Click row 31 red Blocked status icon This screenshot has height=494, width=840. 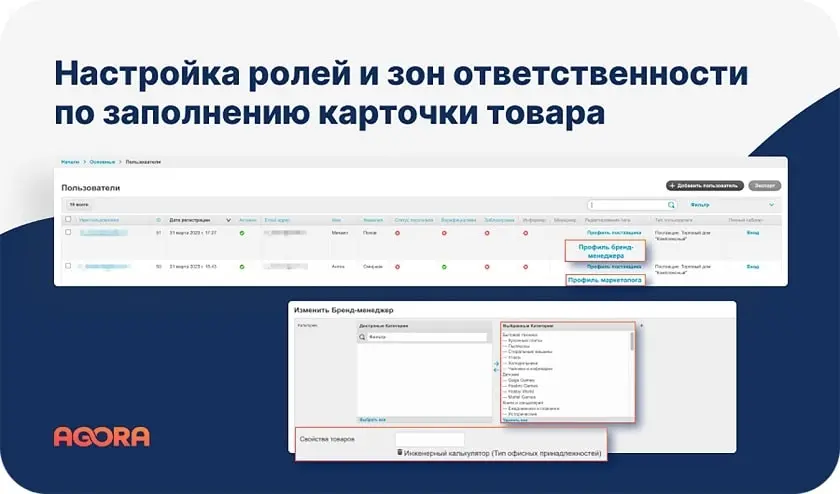coord(487,233)
